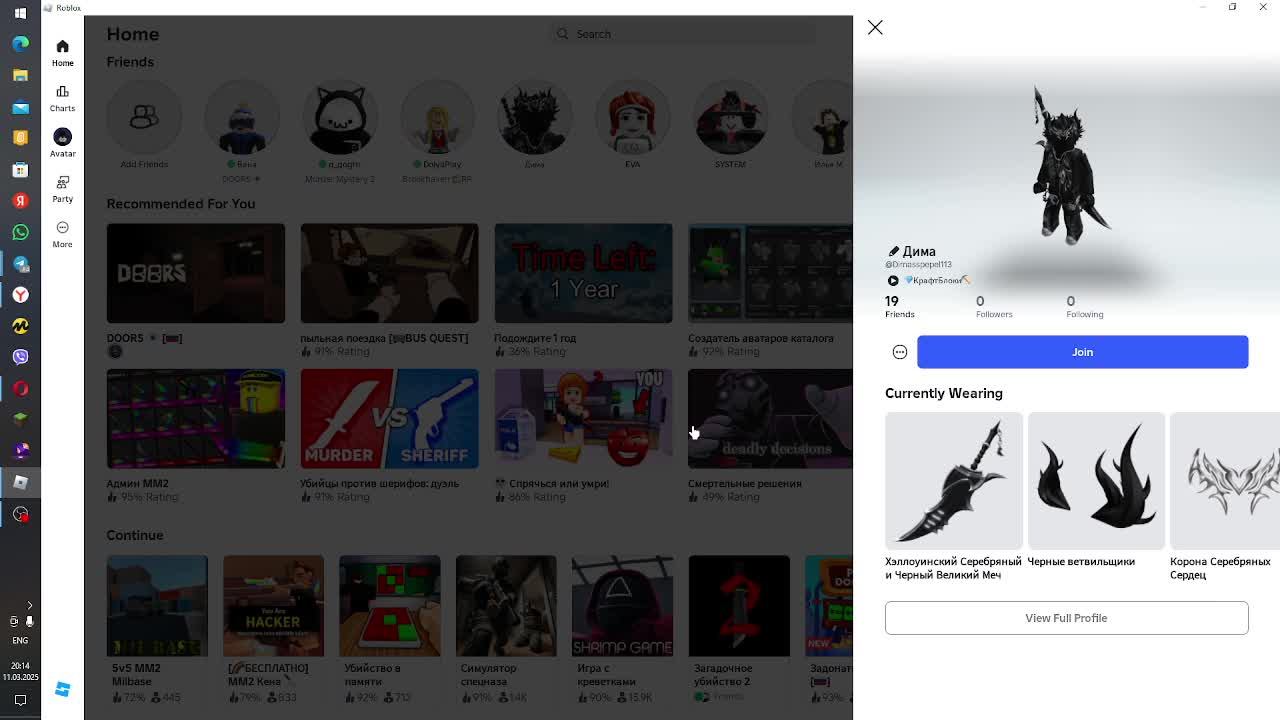Open the Черные ветвильщики item
This screenshot has height=720, width=1280.
(1096, 481)
